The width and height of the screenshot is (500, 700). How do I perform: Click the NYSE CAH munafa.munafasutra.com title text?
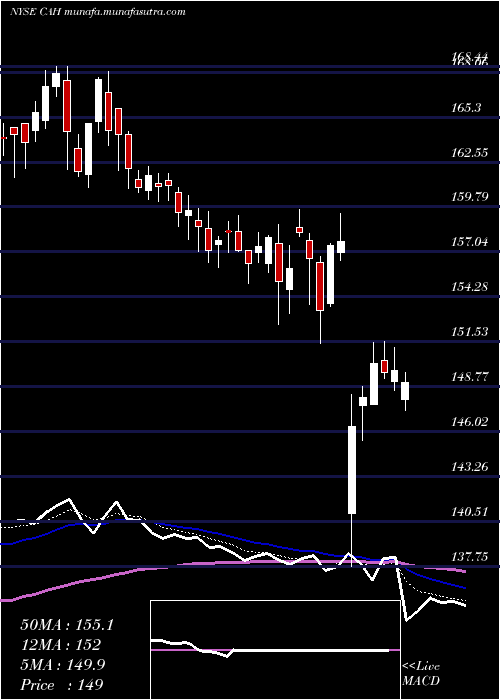tap(98, 12)
